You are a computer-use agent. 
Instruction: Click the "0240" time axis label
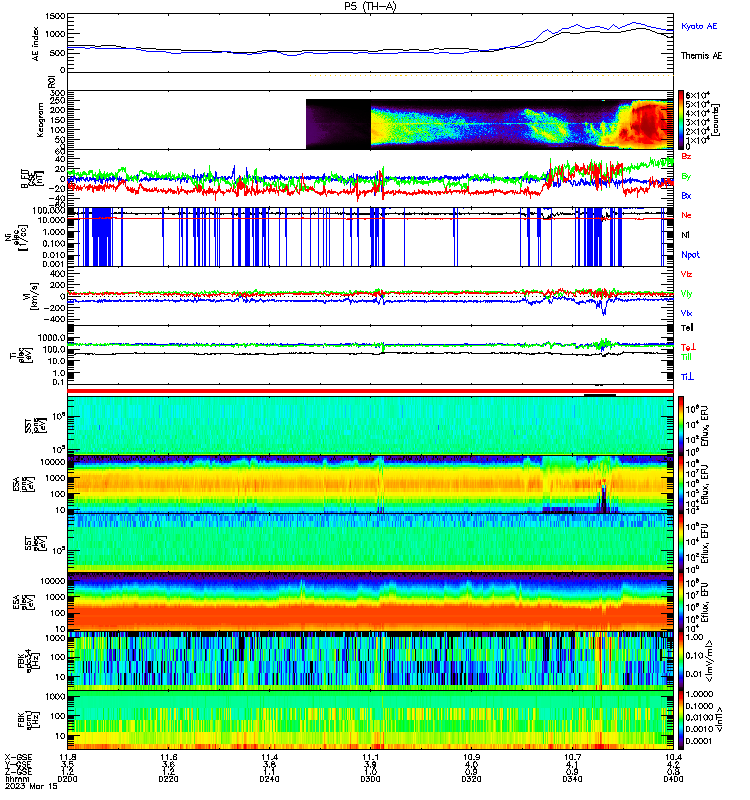(269, 779)
